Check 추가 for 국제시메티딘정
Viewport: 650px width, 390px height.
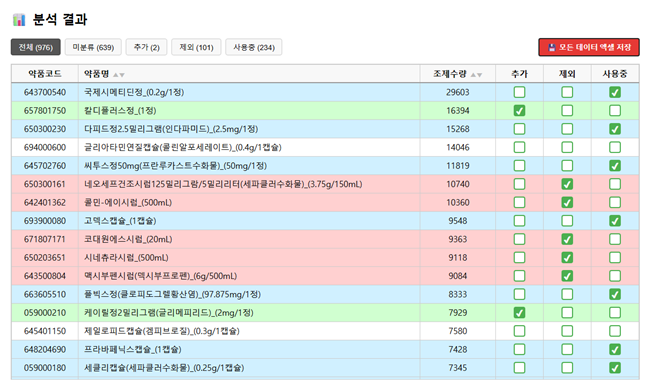tap(519, 92)
